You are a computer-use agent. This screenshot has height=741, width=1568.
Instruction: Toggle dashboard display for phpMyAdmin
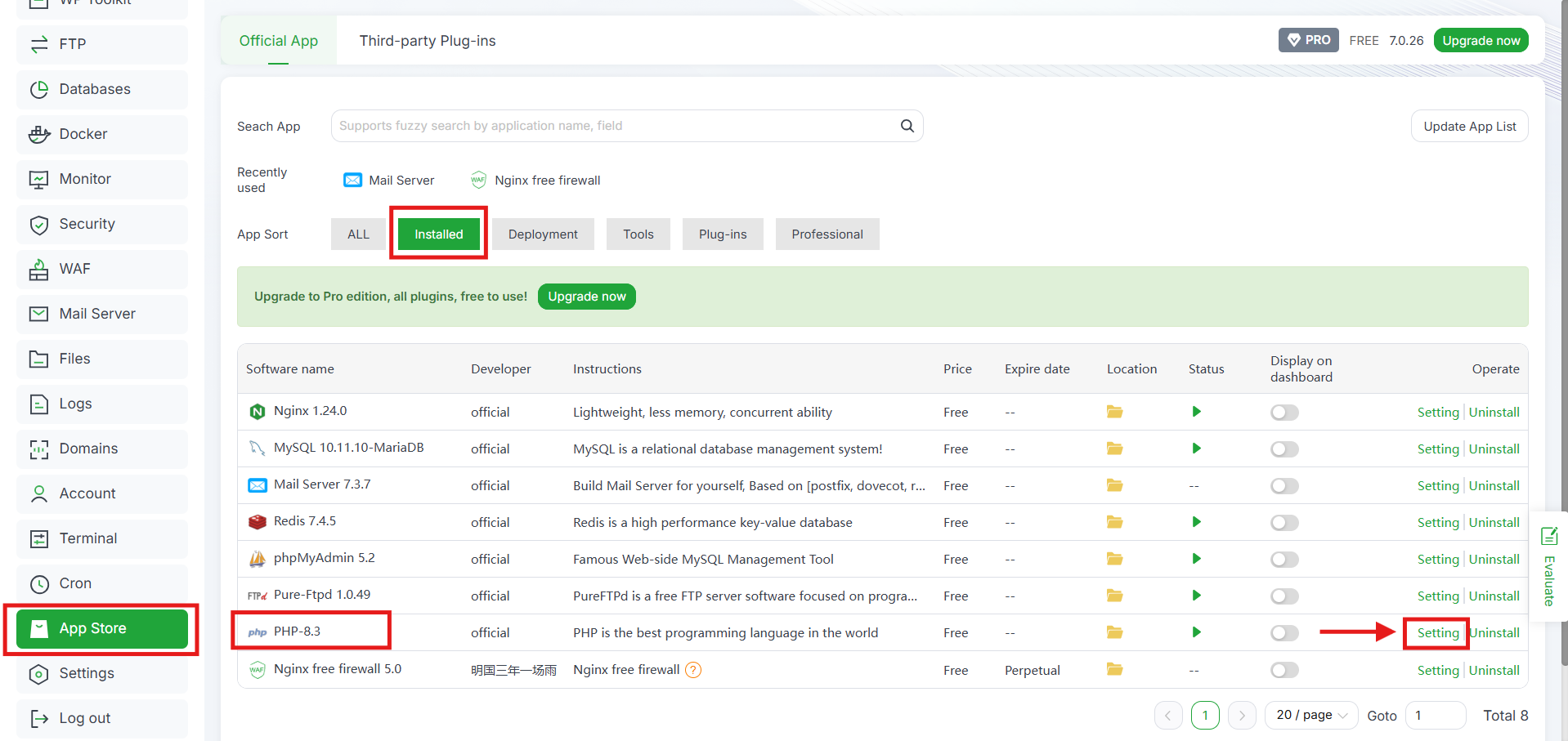point(1284,560)
